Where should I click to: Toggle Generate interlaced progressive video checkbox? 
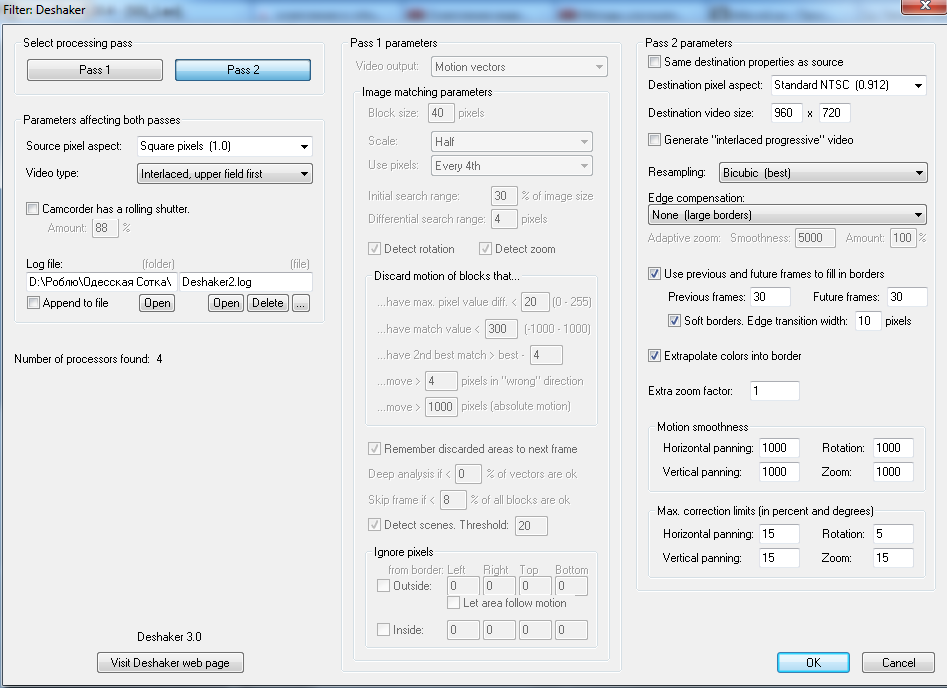pos(654,140)
